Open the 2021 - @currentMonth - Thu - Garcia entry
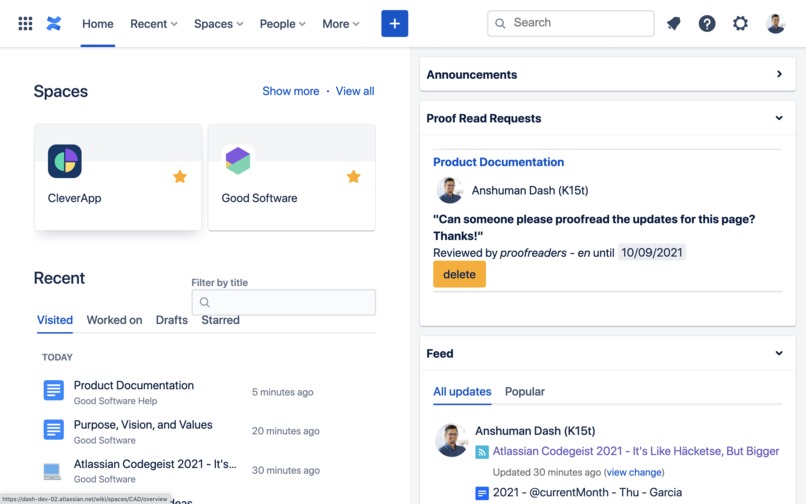Image resolution: width=806 pixels, height=504 pixels. coord(587,492)
